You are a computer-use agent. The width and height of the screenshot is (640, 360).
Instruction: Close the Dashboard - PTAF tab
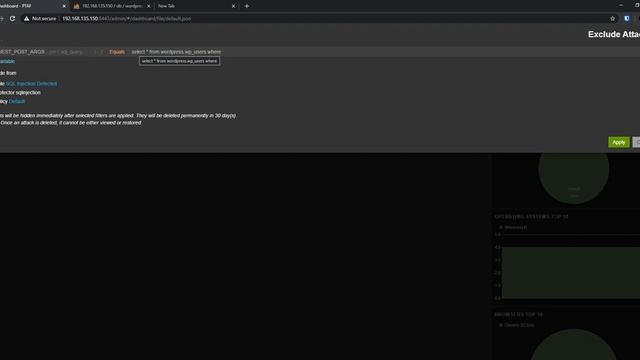click(x=64, y=6)
